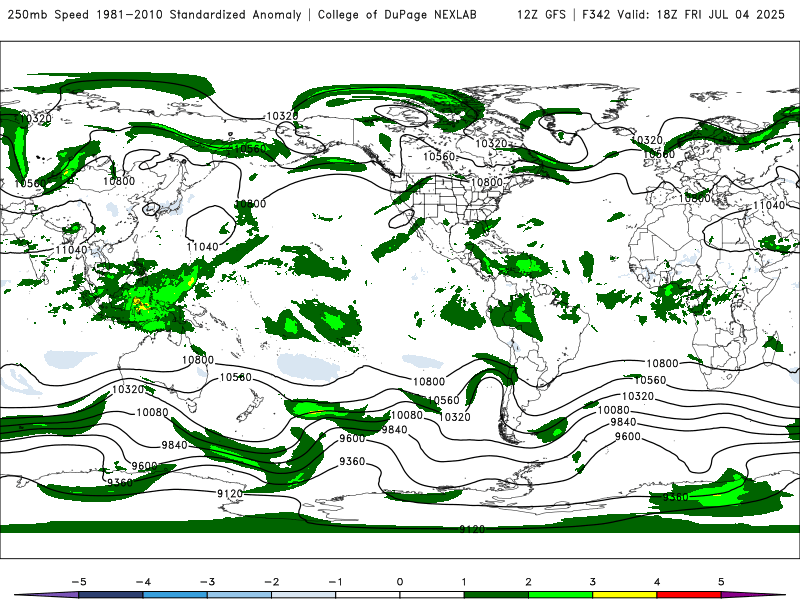This screenshot has width=800, height=600.
Task: Click the 'College of DuPage NEXLAB' text
Action: tap(397, 14)
